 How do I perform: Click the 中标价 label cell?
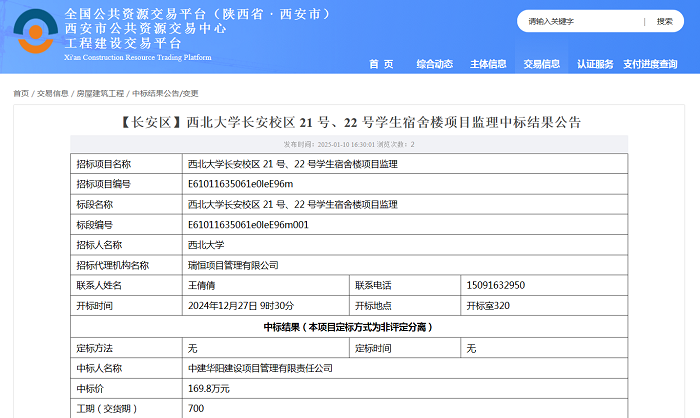tap(126, 389)
